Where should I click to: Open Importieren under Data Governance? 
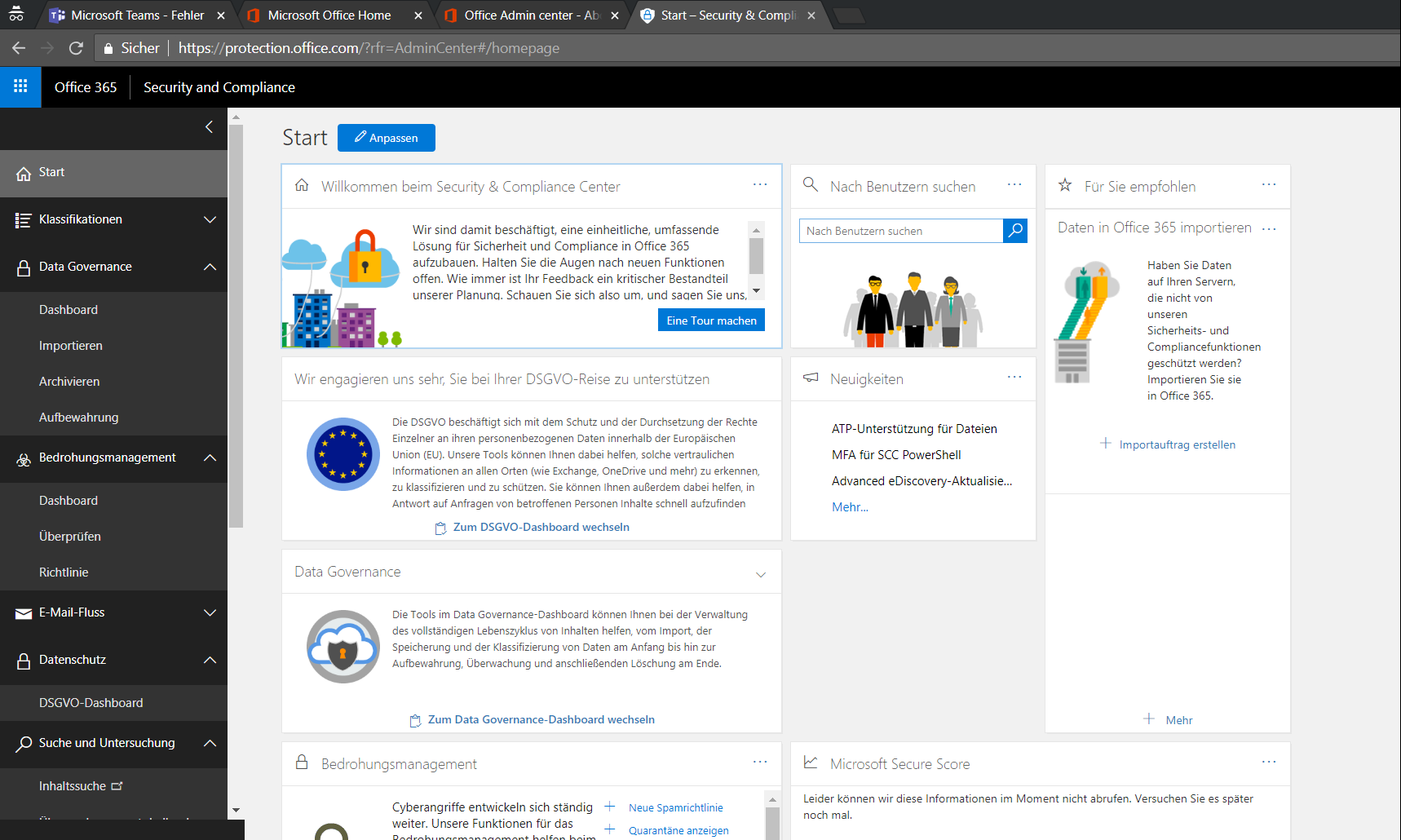(71, 346)
